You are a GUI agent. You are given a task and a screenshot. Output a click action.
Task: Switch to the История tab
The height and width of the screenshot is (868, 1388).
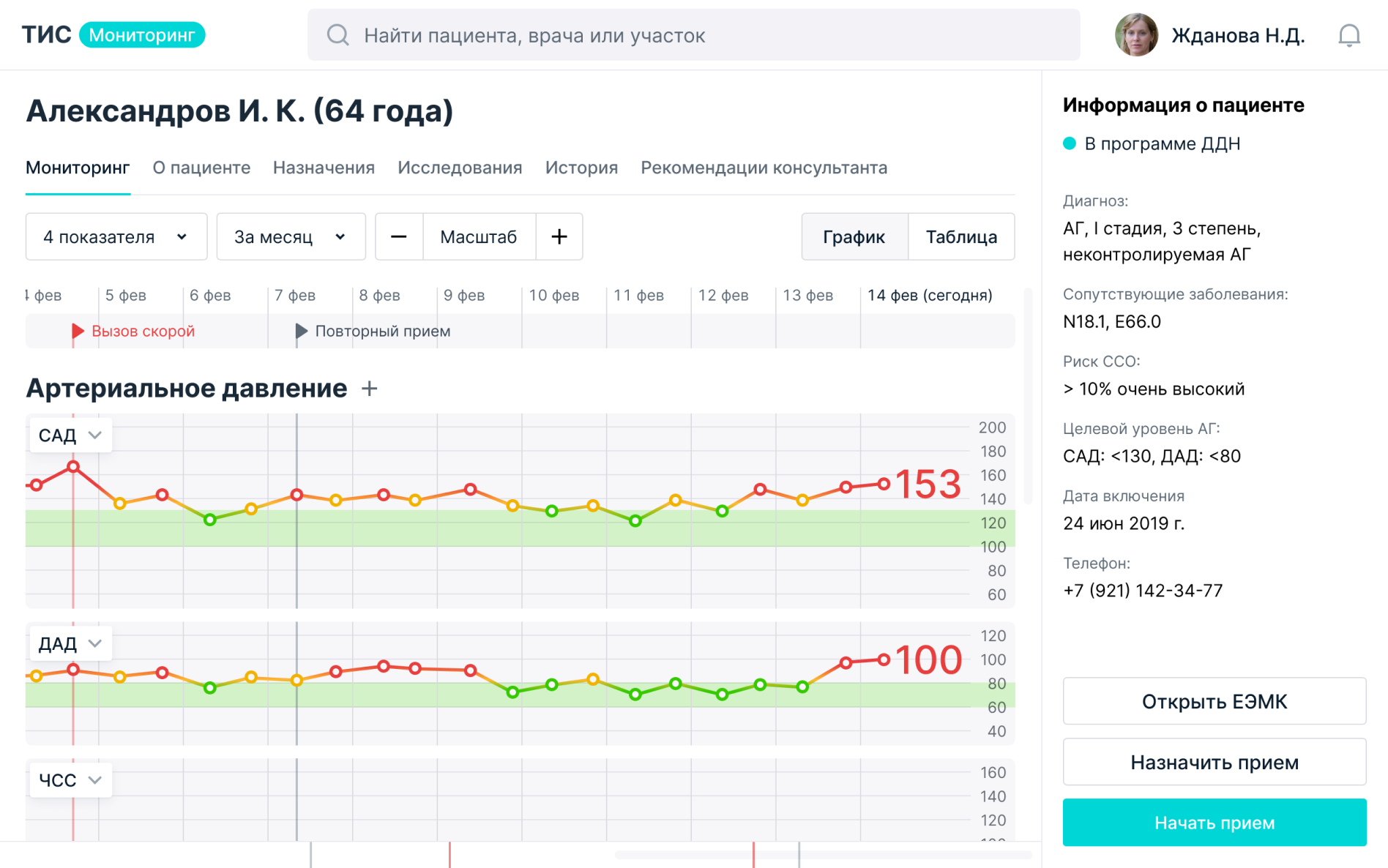click(581, 168)
